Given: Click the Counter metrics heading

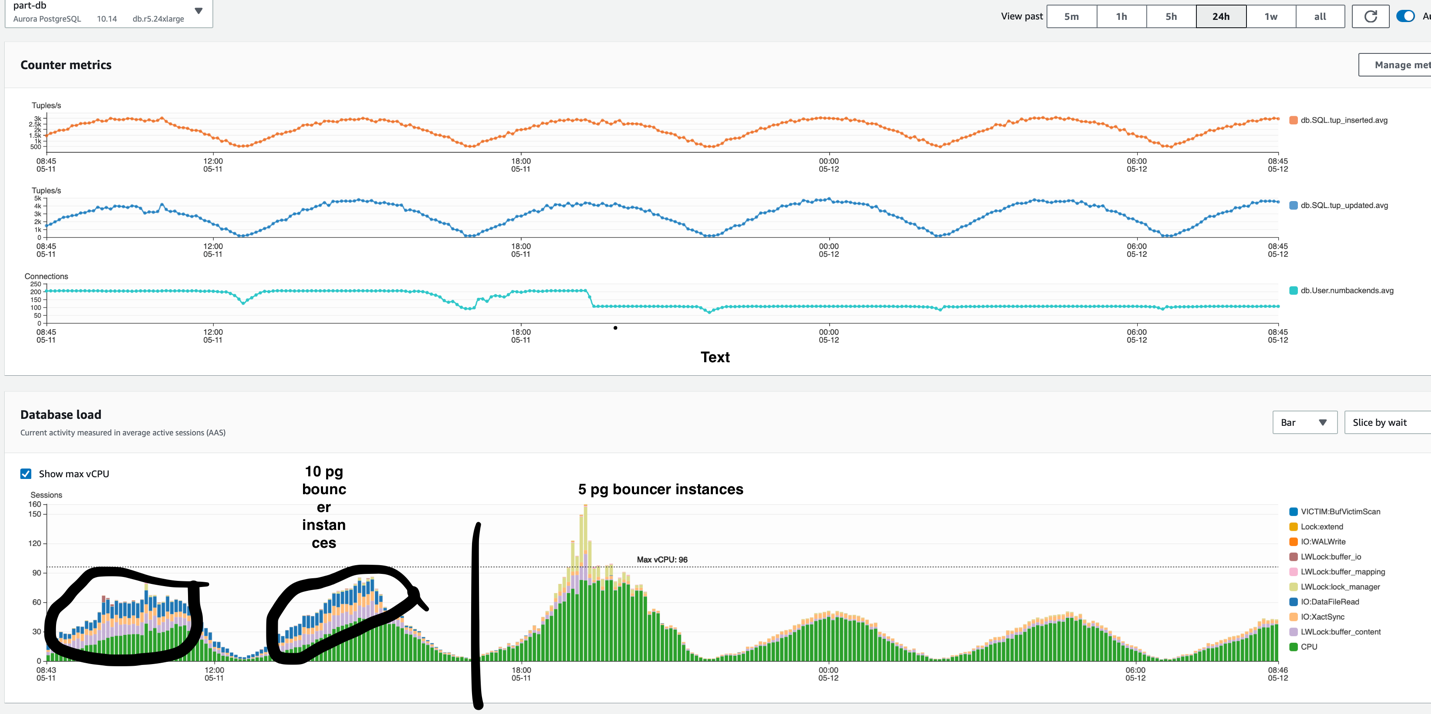Looking at the screenshot, I should [x=66, y=65].
